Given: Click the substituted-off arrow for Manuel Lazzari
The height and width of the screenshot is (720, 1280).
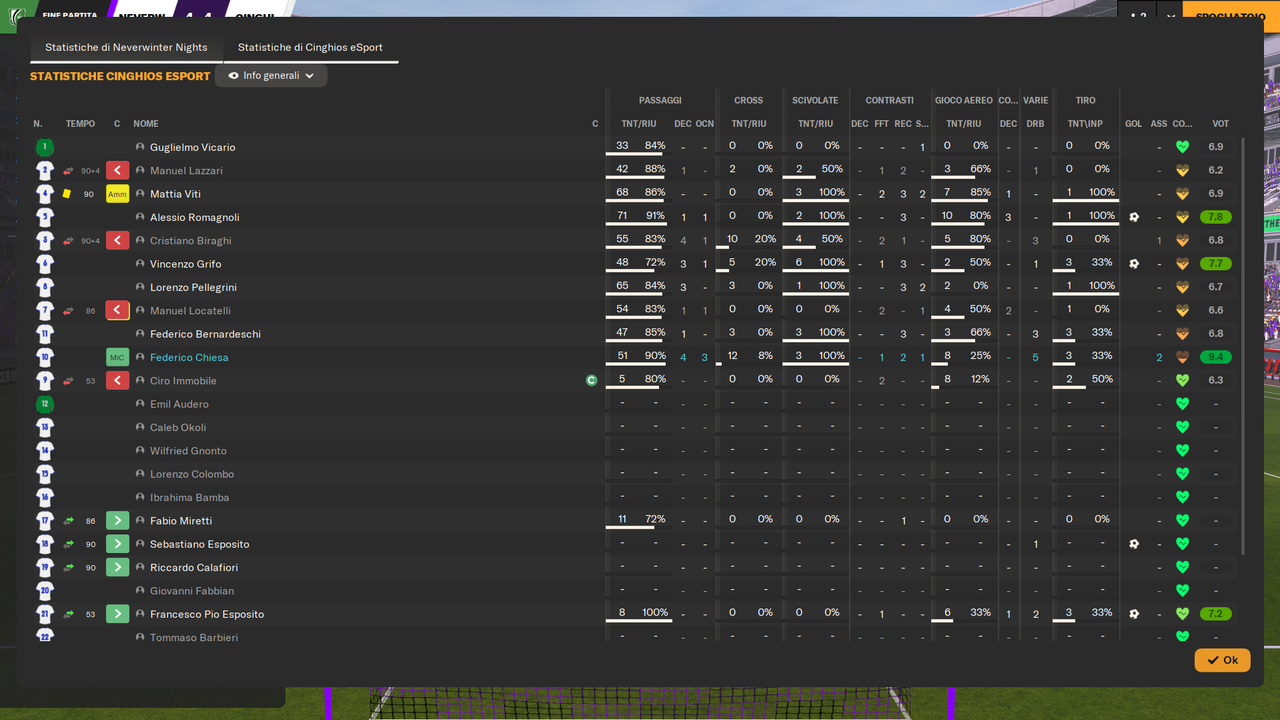Looking at the screenshot, I should pyautogui.click(x=117, y=171).
